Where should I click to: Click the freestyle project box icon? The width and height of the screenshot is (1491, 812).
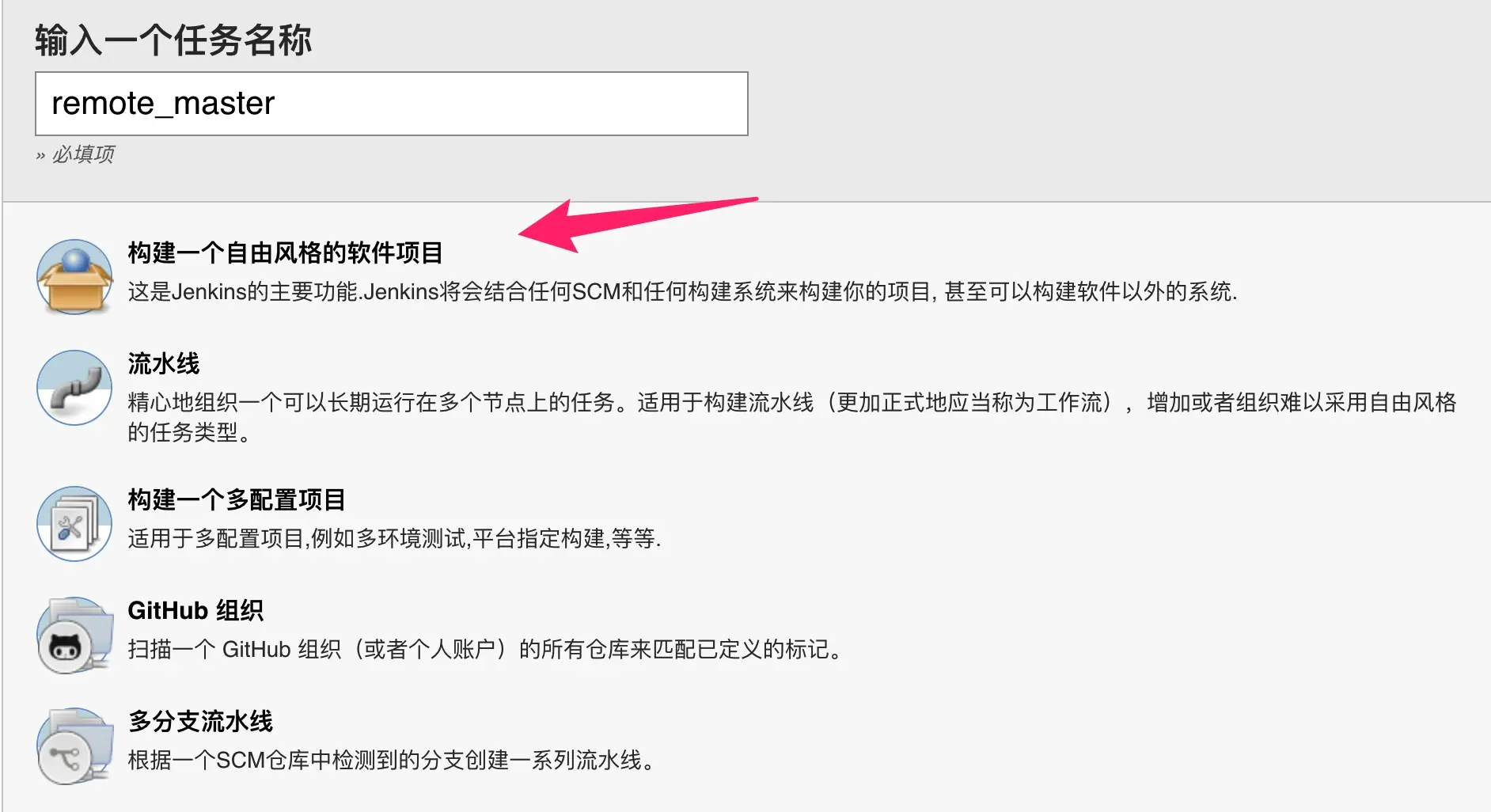[x=74, y=277]
